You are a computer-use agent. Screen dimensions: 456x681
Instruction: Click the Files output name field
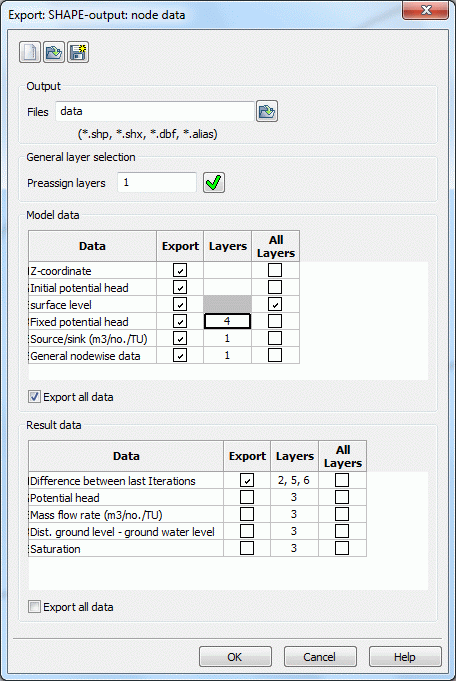click(155, 112)
